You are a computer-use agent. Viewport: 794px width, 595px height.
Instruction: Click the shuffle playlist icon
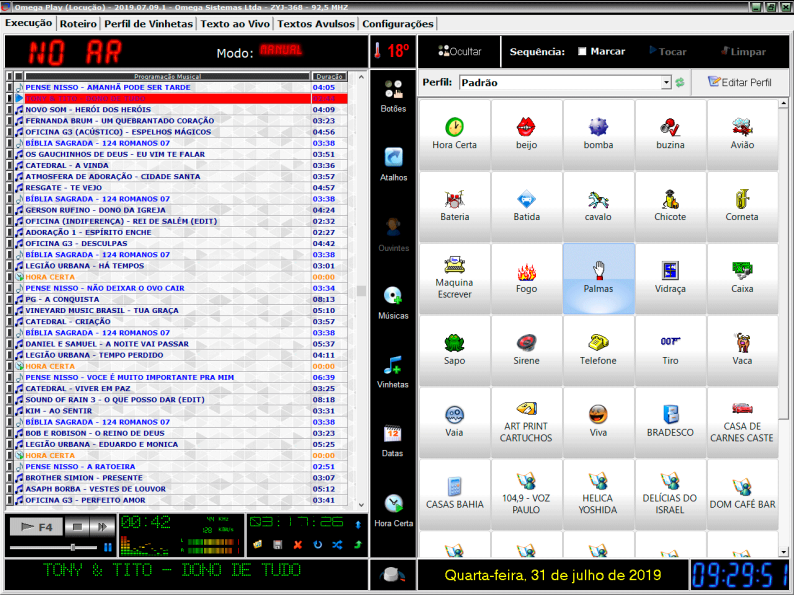point(337,544)
